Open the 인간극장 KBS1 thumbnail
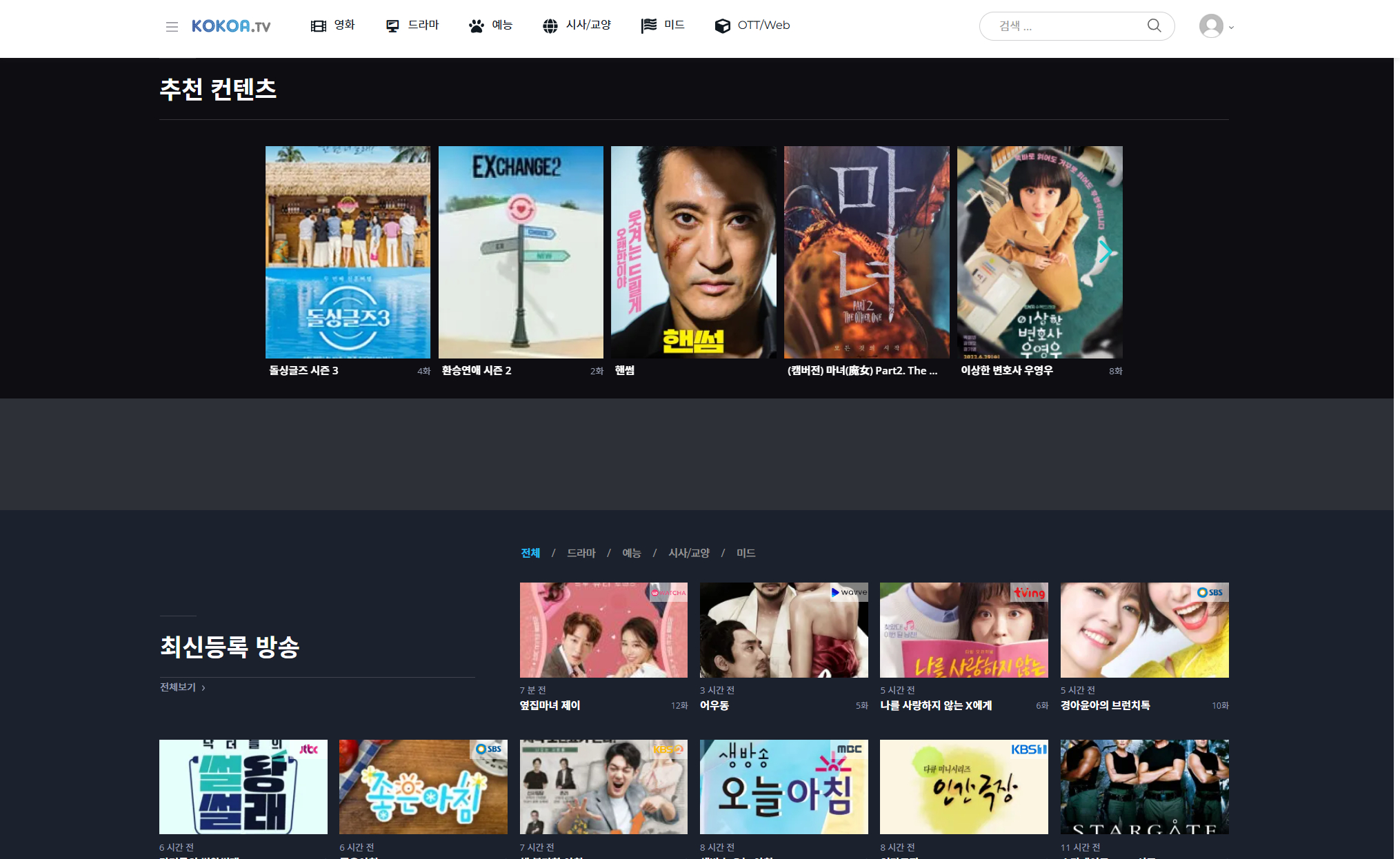This screenshot has height=859, width=1400. tap(964, 787)
